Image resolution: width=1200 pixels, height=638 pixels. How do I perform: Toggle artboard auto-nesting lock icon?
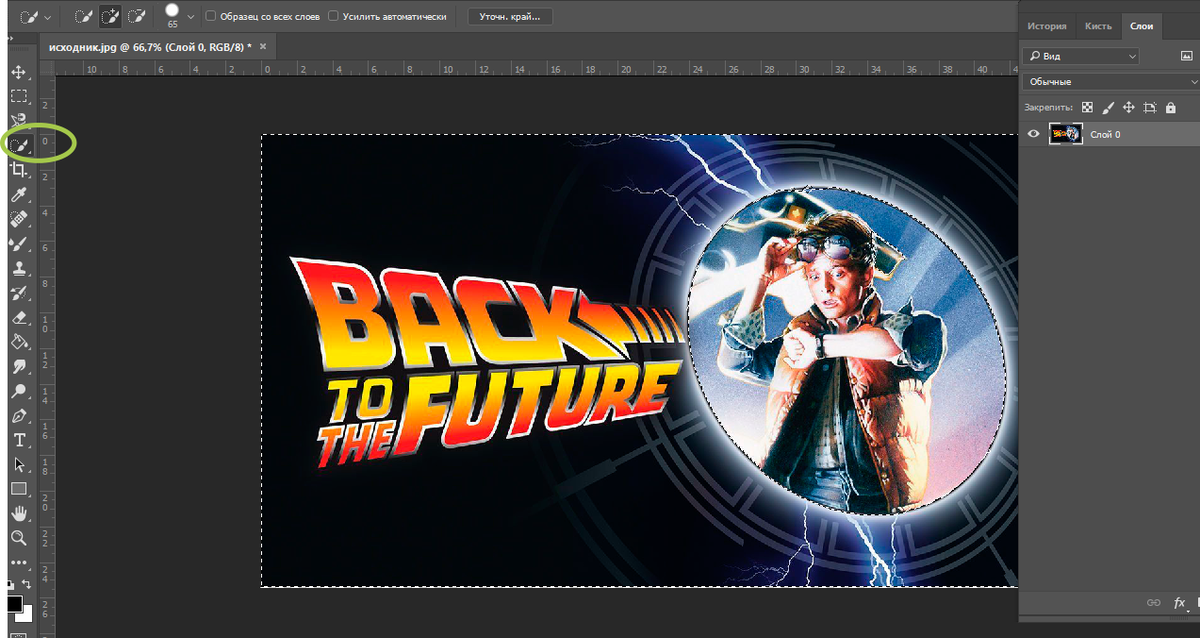(x=1150, y=107)
